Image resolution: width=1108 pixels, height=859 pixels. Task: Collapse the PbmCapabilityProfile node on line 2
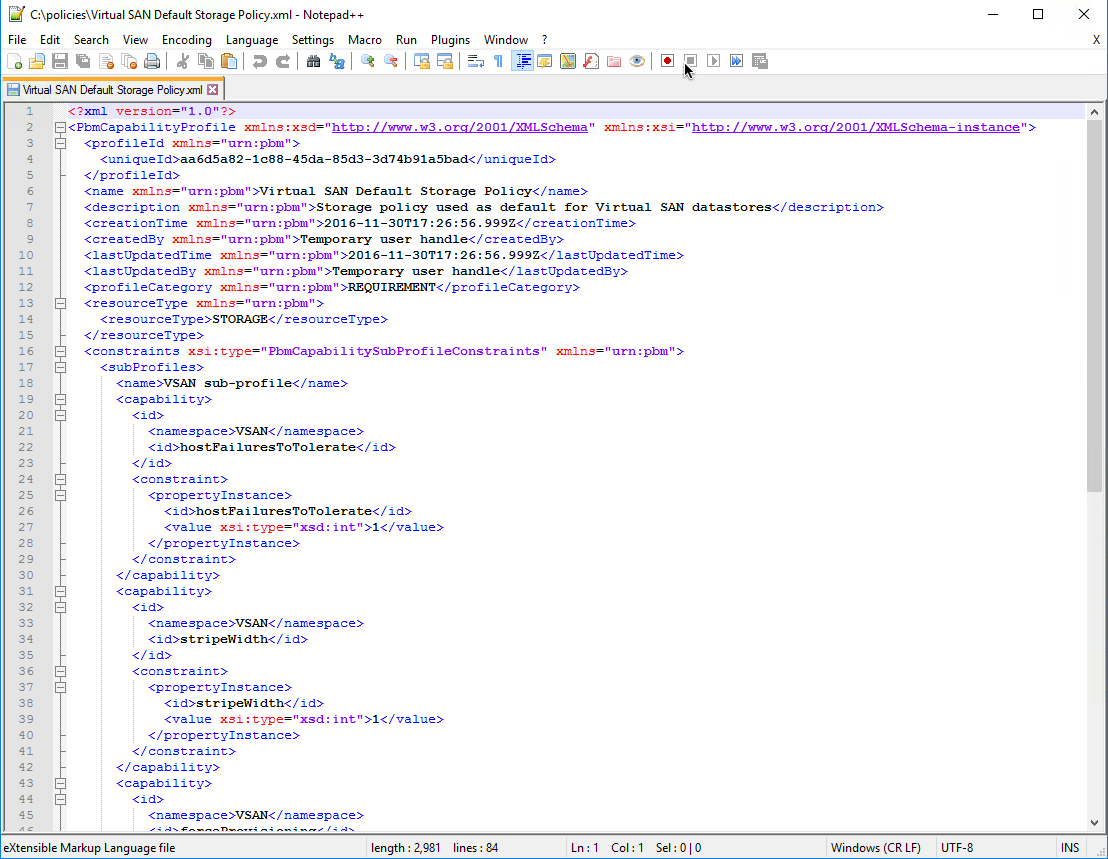(x=60, y=128)
